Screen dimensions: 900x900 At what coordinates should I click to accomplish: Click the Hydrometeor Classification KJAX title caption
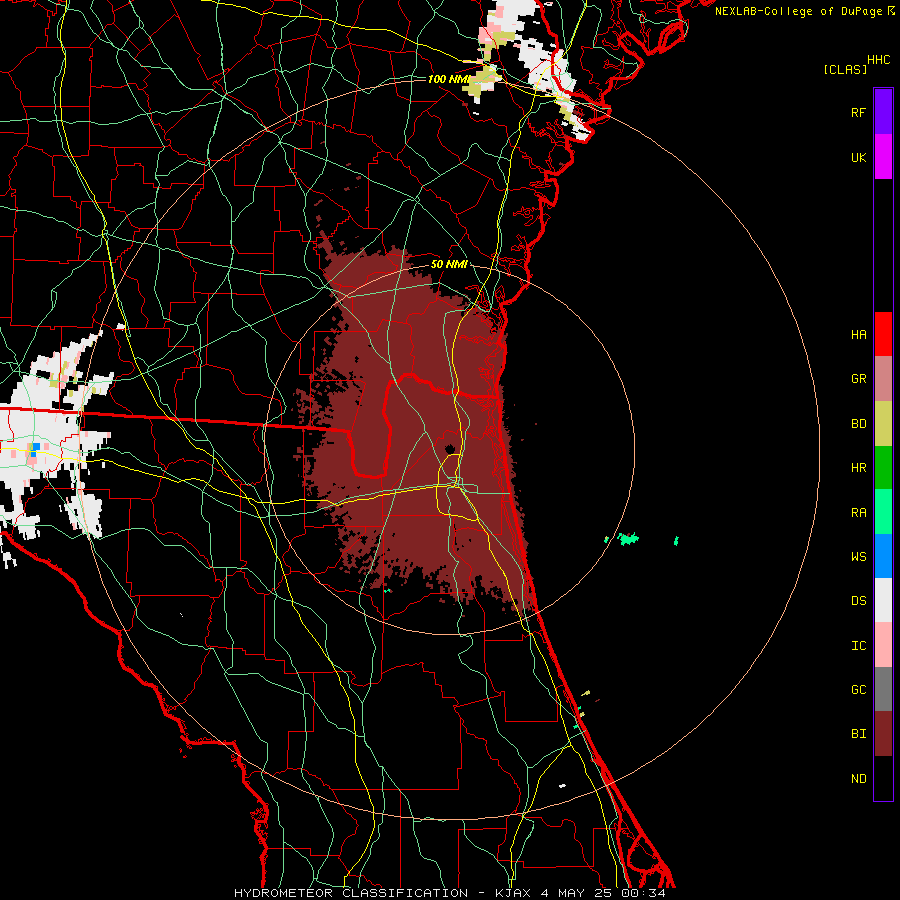point(449,893)
